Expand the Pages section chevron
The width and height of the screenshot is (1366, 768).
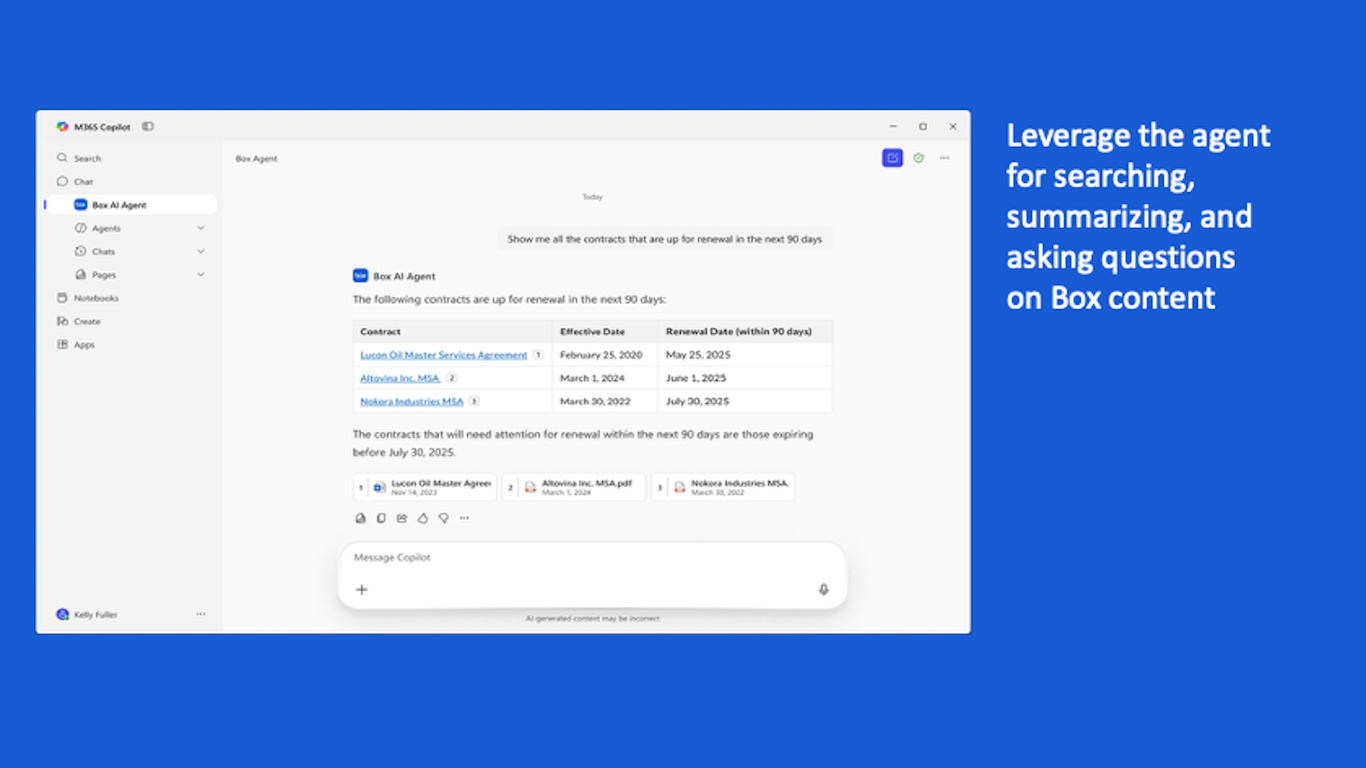201,274
